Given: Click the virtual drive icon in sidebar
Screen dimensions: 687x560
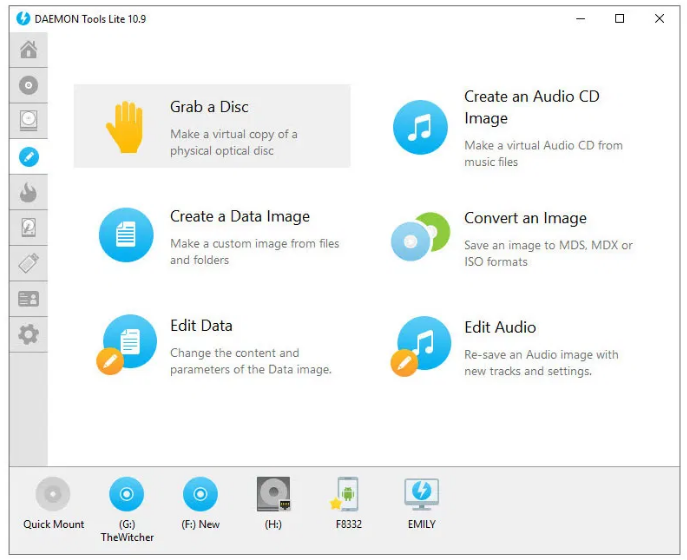Looking at the screenshot, I should pos(28,121).
